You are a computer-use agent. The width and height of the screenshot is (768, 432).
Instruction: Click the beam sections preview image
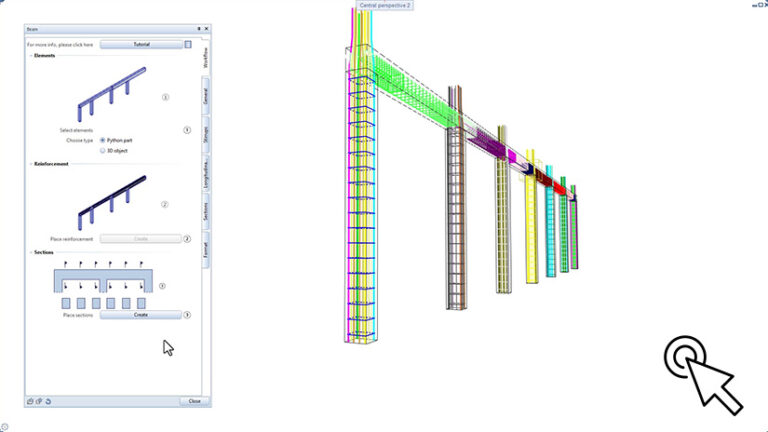tap(103, 284)
